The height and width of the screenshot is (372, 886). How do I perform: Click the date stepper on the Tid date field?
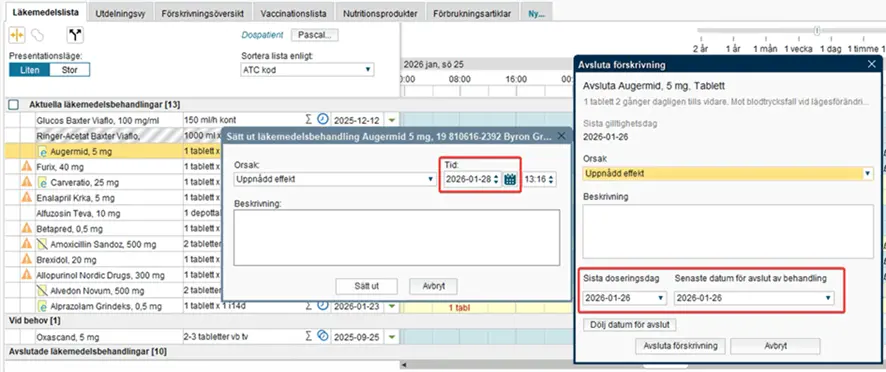[496, 179]
